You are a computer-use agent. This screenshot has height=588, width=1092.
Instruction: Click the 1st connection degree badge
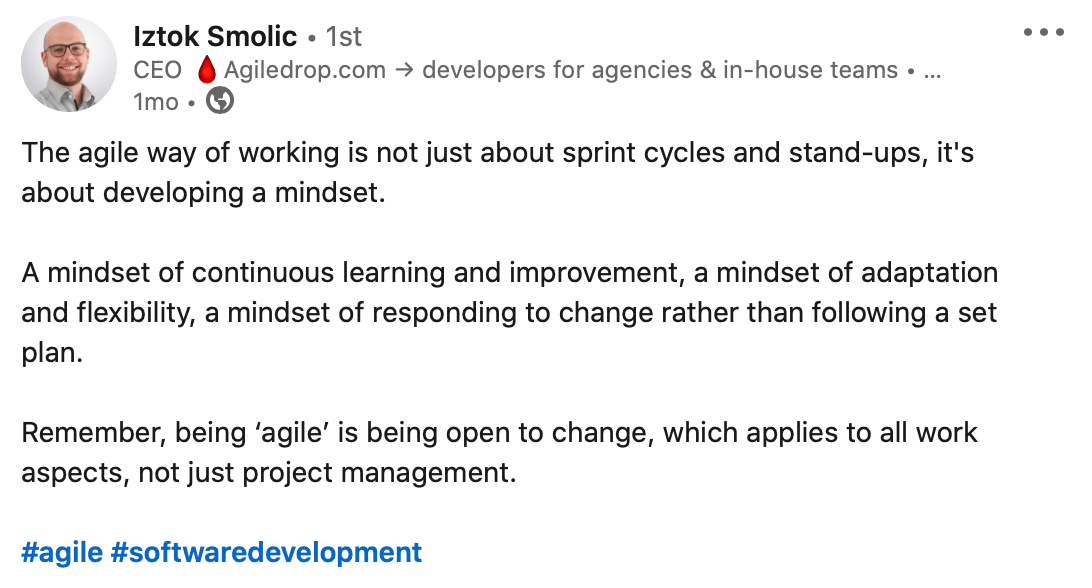coord(344,37)
